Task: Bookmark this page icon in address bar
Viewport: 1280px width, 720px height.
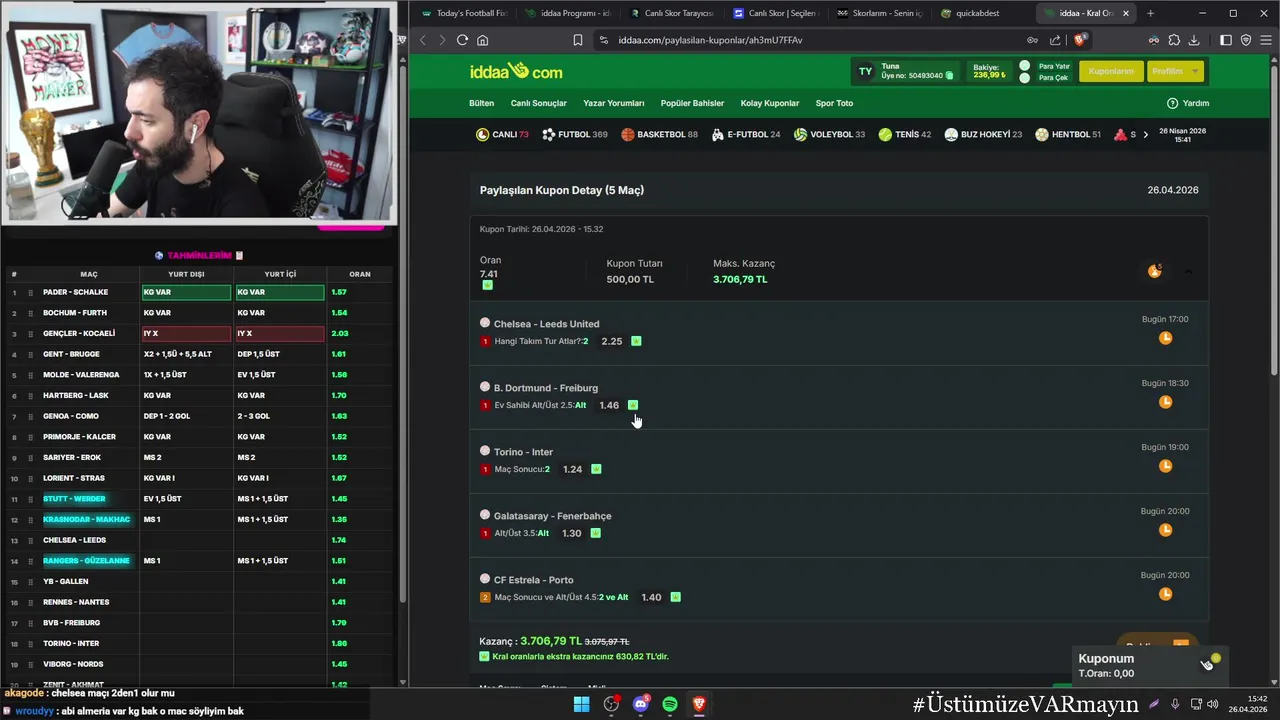Action: click(x=577, y=40)
